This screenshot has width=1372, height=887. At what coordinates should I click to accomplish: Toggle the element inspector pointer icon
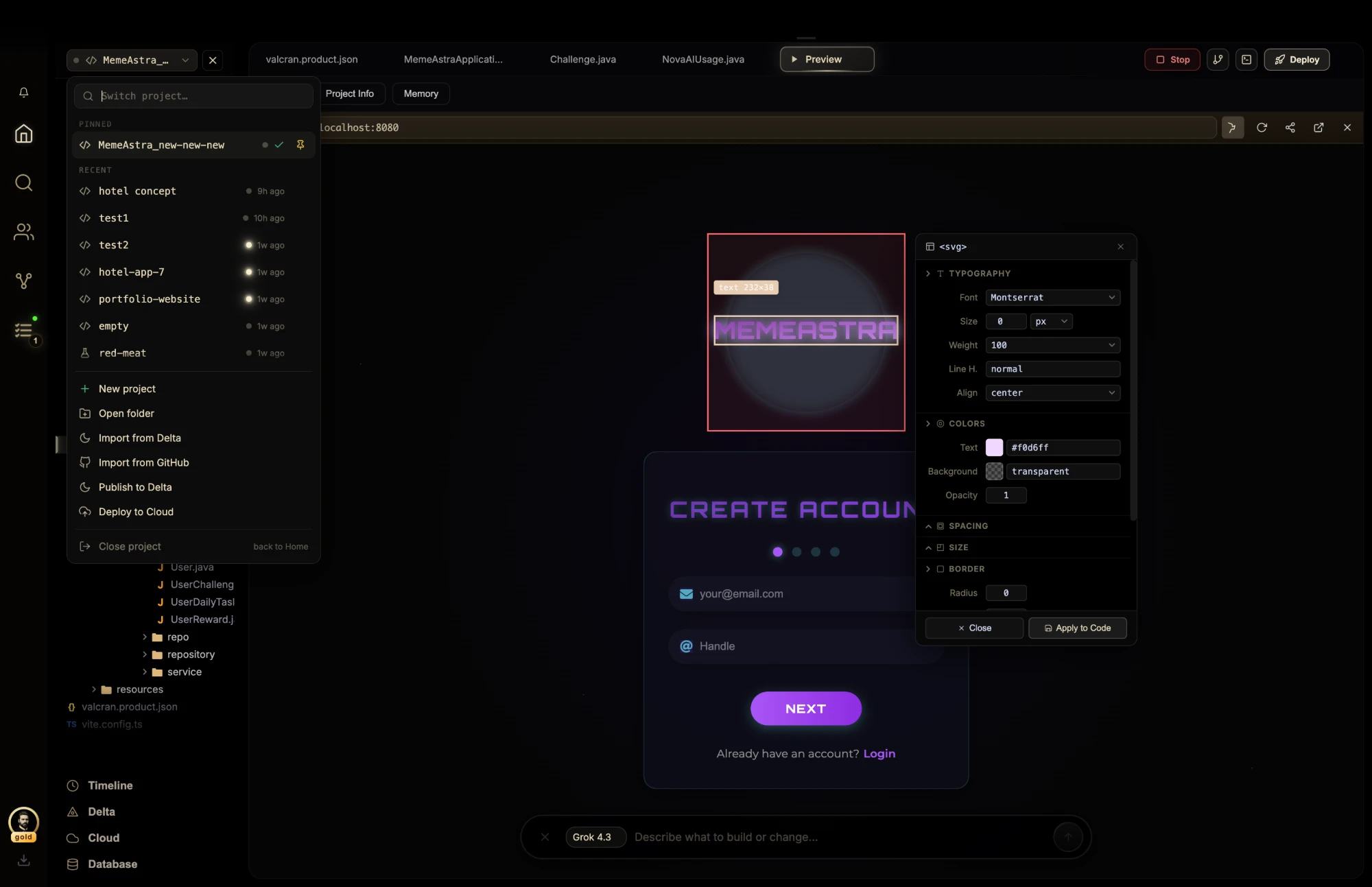tap(1232, 128)
